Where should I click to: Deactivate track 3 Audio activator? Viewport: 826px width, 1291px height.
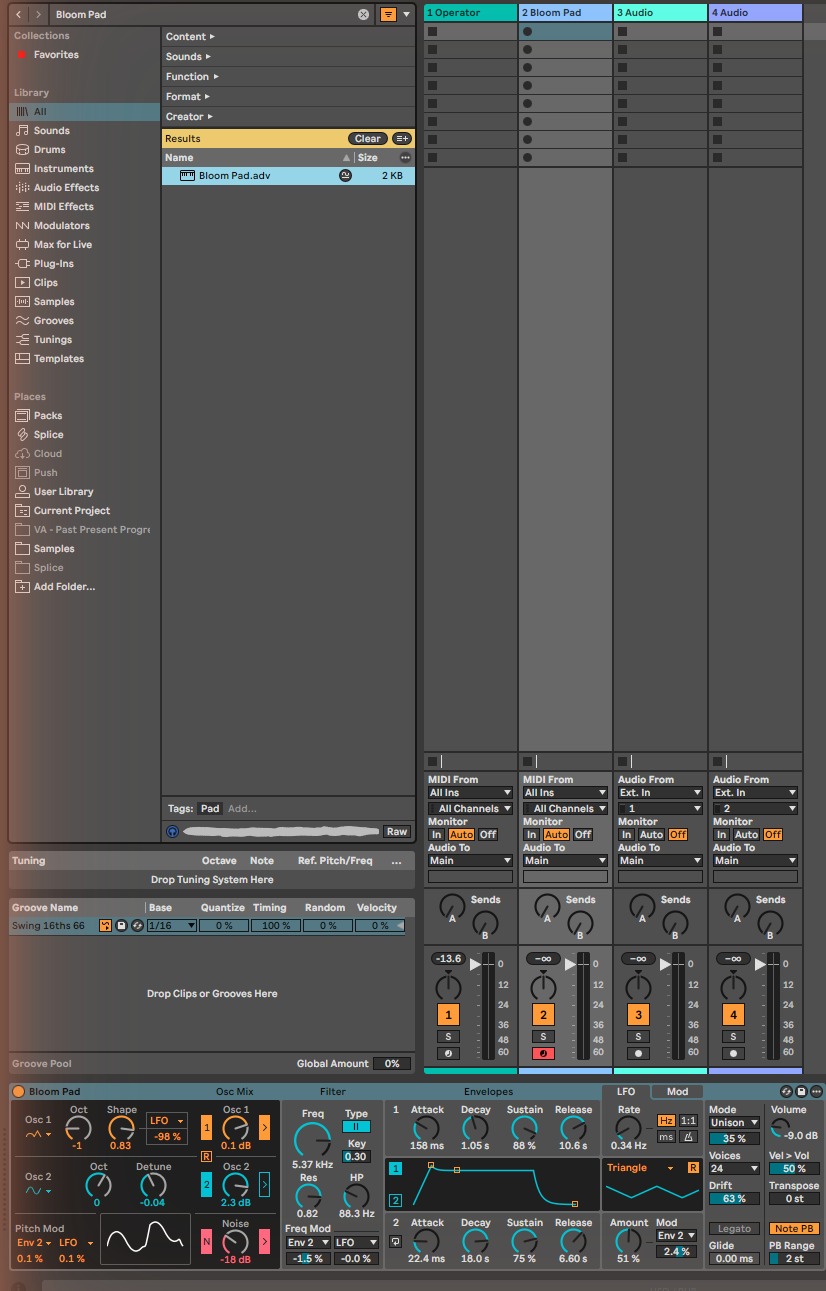(638, 1014)
